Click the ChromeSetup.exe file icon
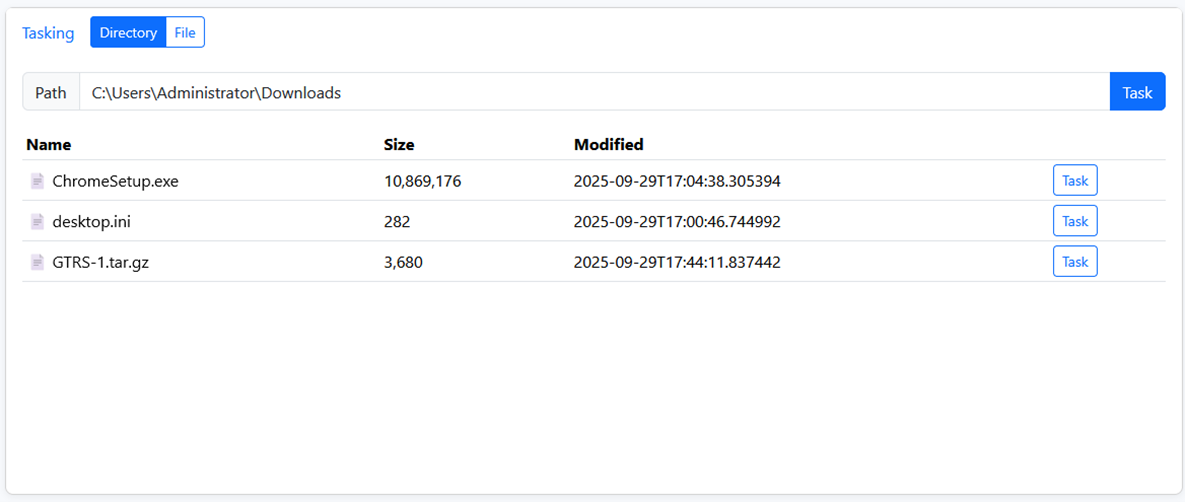This screenshot has height=502, width=1185. point(37,181)
